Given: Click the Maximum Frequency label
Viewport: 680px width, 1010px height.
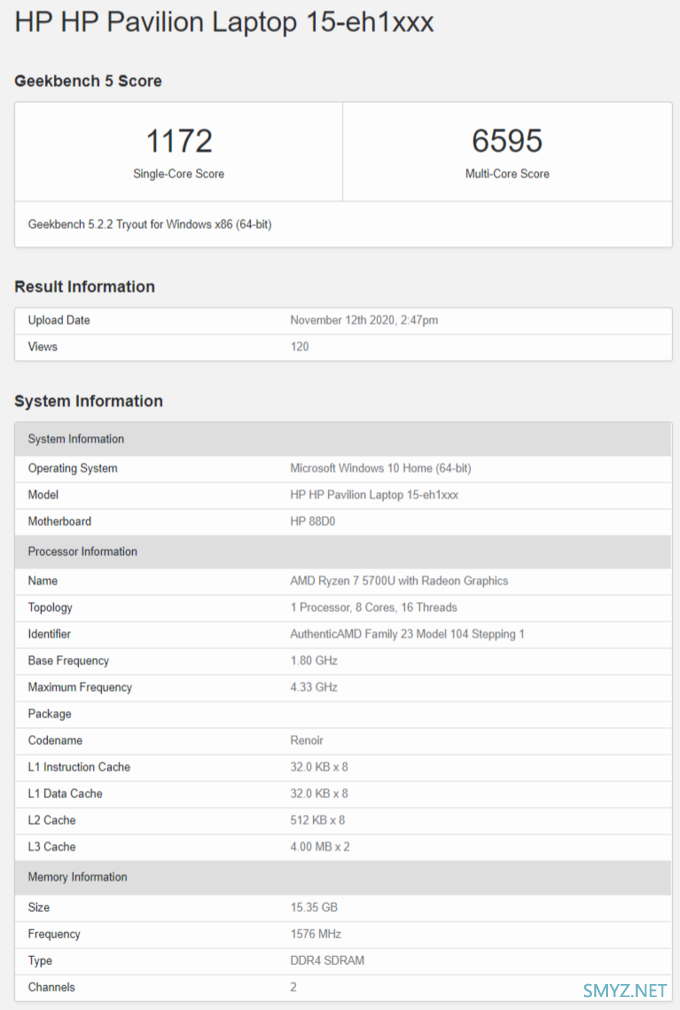Looking at the screenshot, I should point(80,687).
